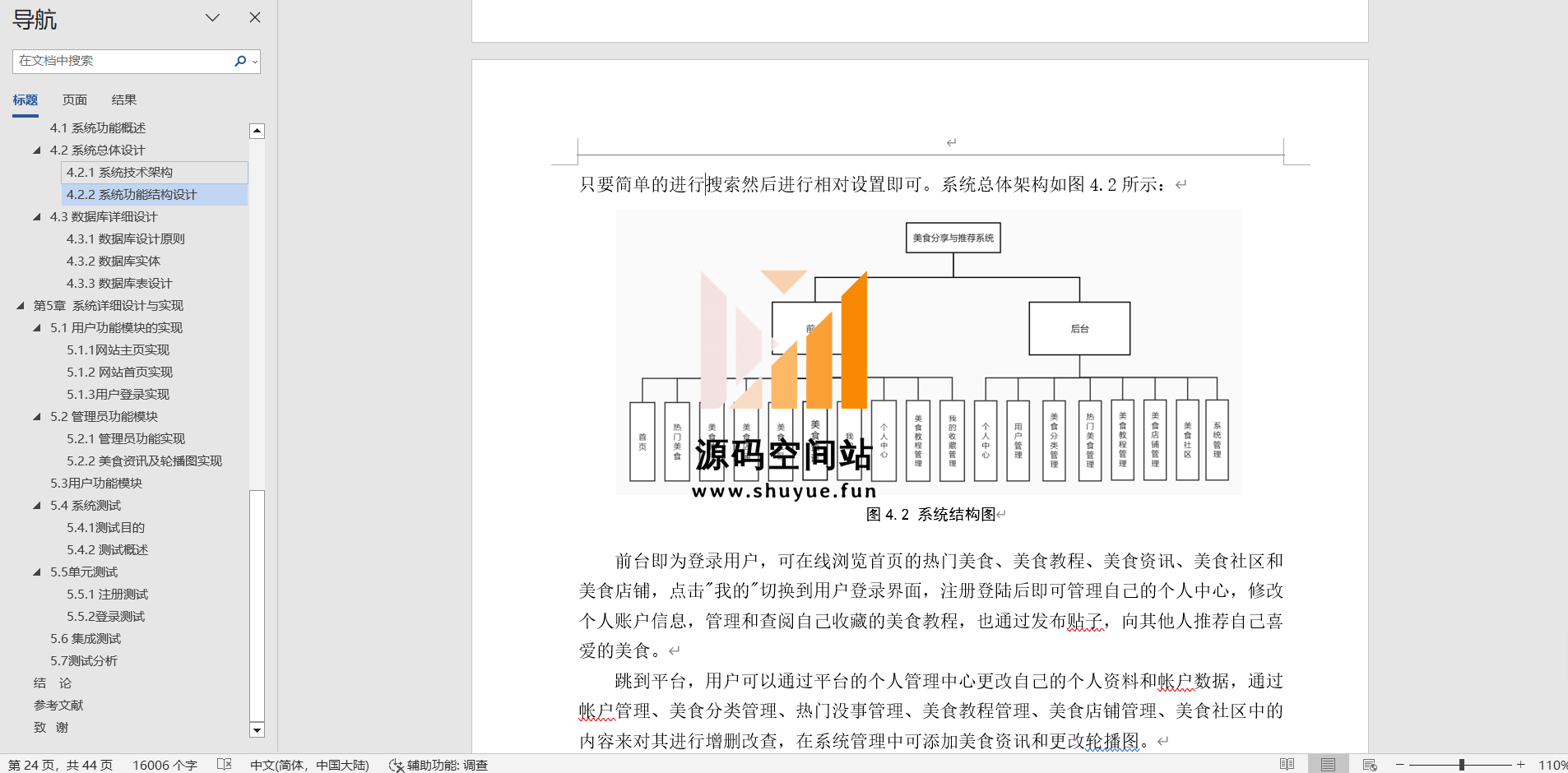Collapse the 5.4 系统测试 heading
Viewport: 1568px width, 773px height.
37,505
